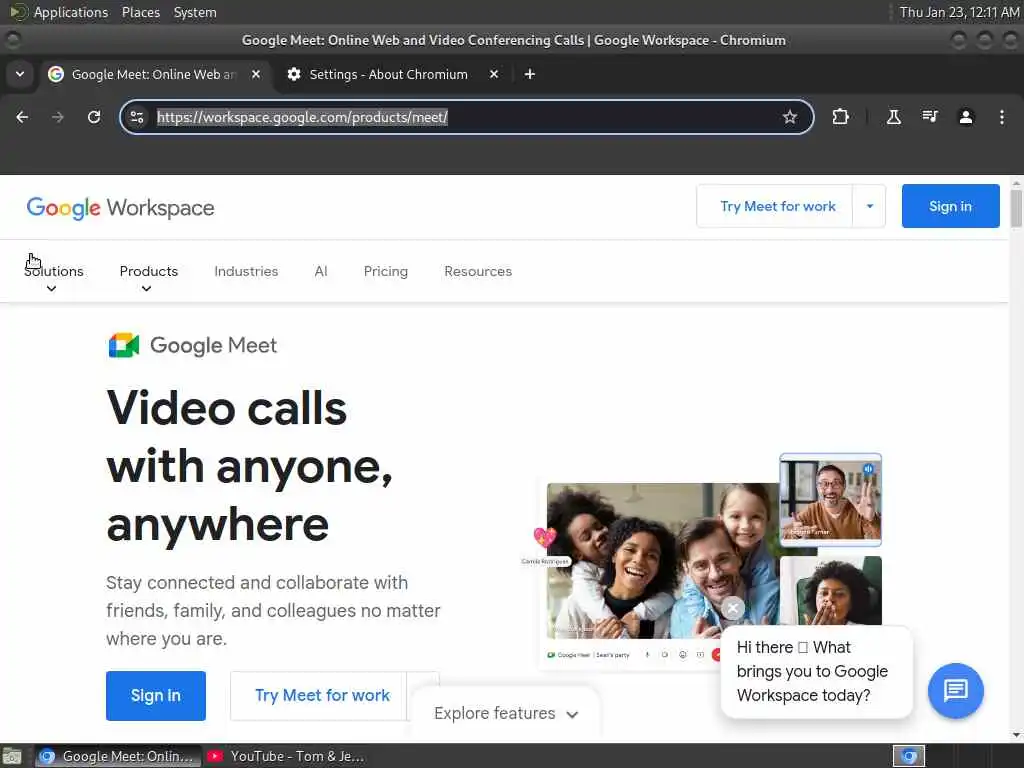Screen dimensions: 1024x768
Task: Open the Industries nav link
Action: click(x=246, y=271)
